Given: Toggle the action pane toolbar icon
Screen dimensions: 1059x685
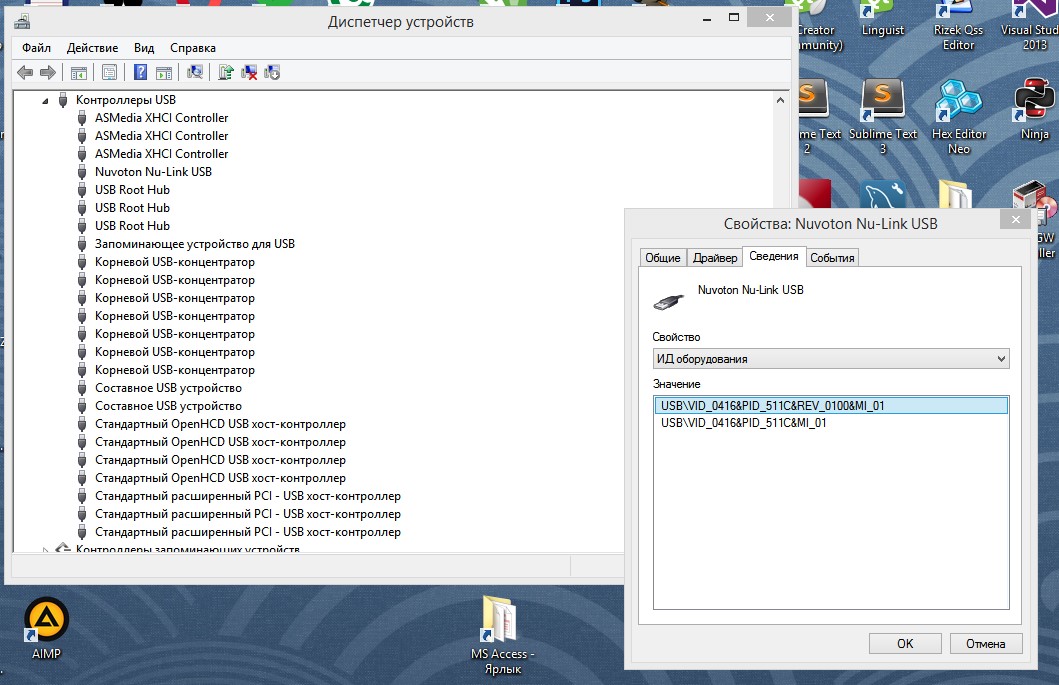Looking at the screenshot, I should pyautogui.click(x=164, y=72).
